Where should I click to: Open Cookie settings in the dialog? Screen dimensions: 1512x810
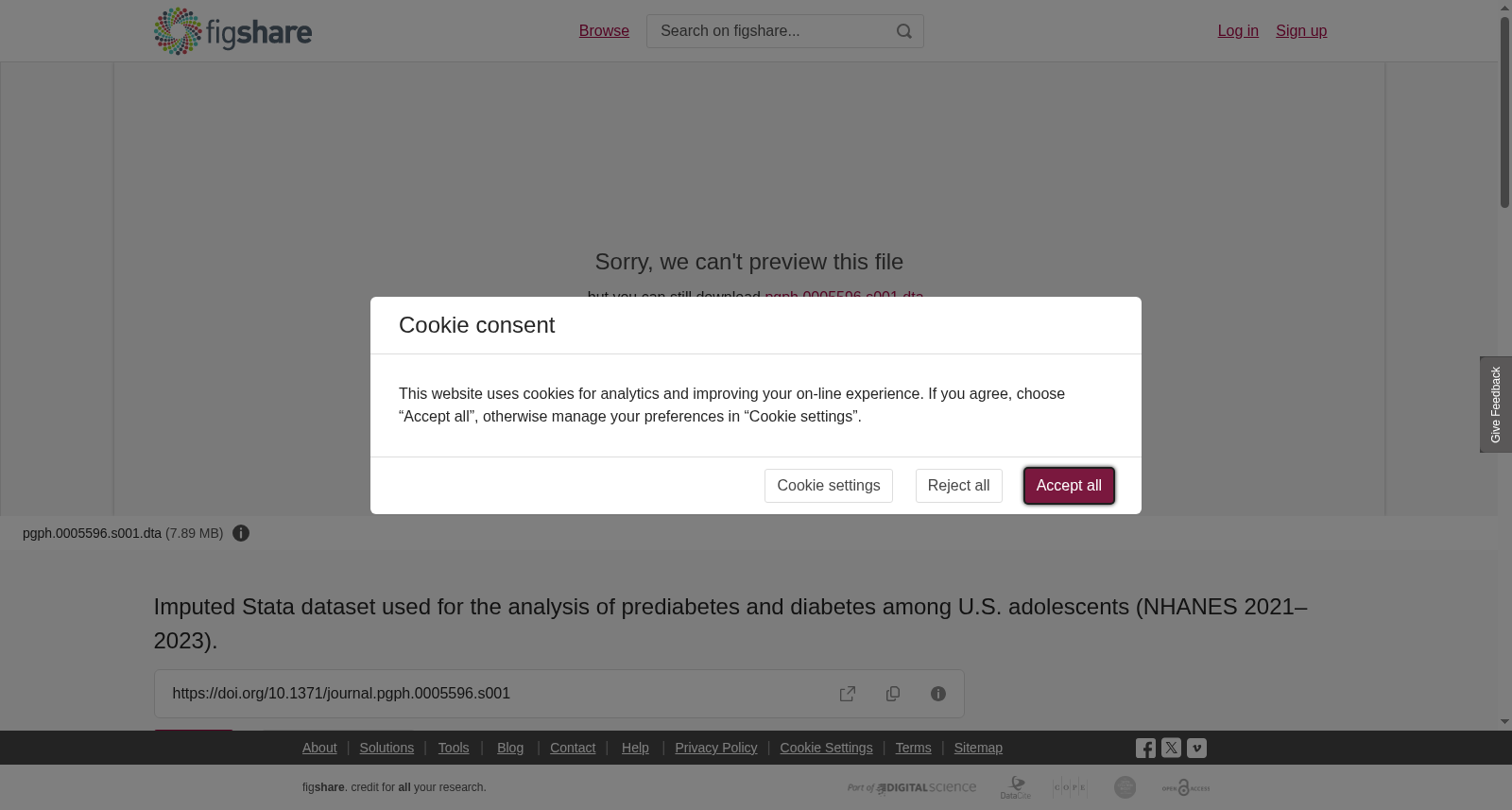(x=829, y=486)
